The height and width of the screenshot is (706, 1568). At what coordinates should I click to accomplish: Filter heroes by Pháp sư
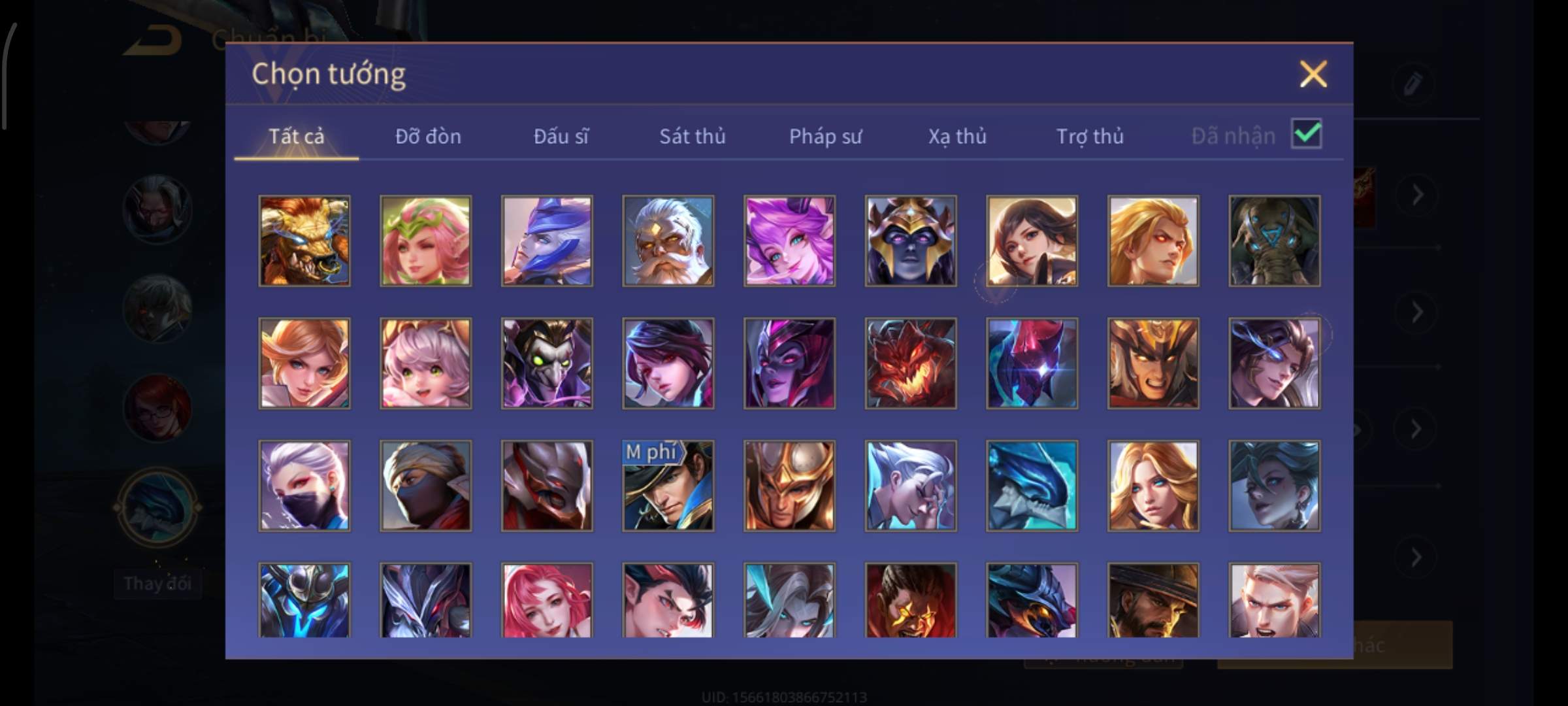826,136
